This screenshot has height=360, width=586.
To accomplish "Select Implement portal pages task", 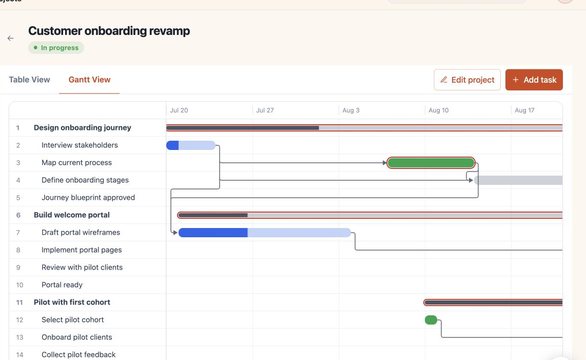I will [81, 250].
